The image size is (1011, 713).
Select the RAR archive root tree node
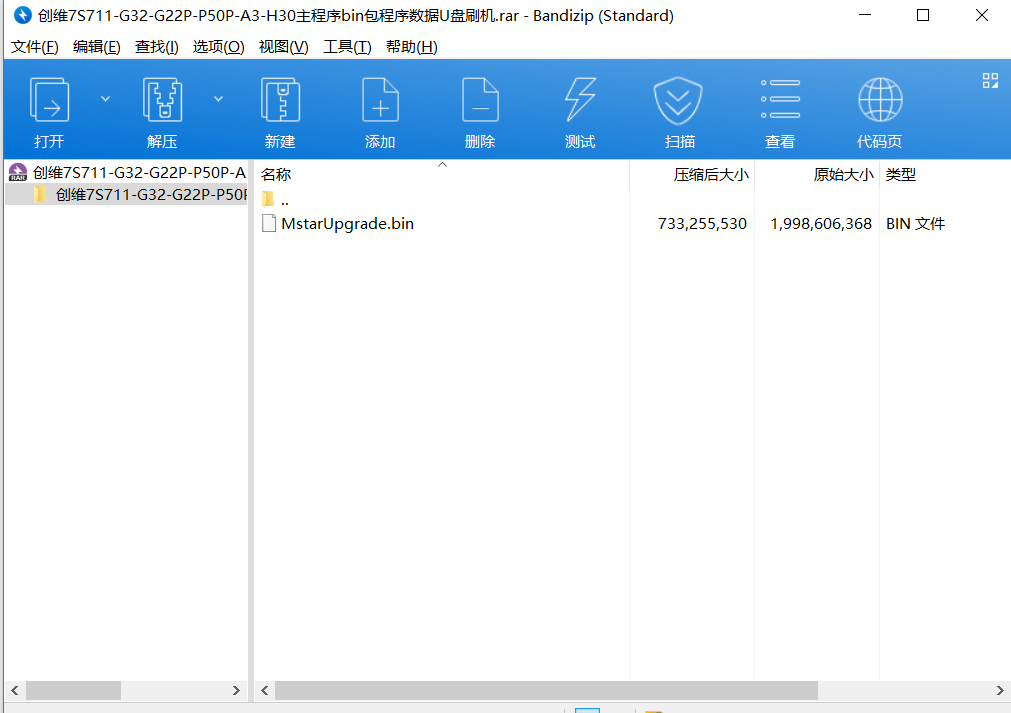(127, 173)
